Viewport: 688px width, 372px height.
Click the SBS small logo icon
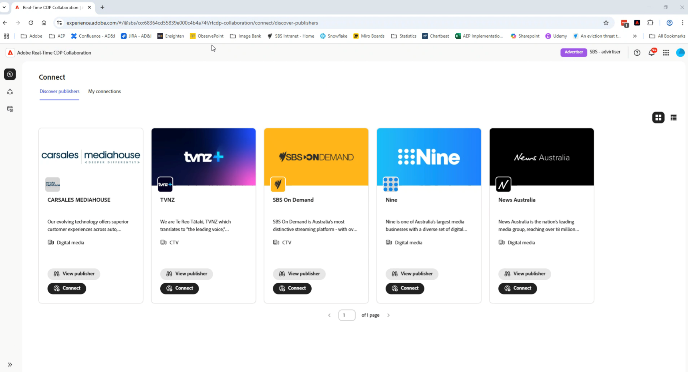278,184
